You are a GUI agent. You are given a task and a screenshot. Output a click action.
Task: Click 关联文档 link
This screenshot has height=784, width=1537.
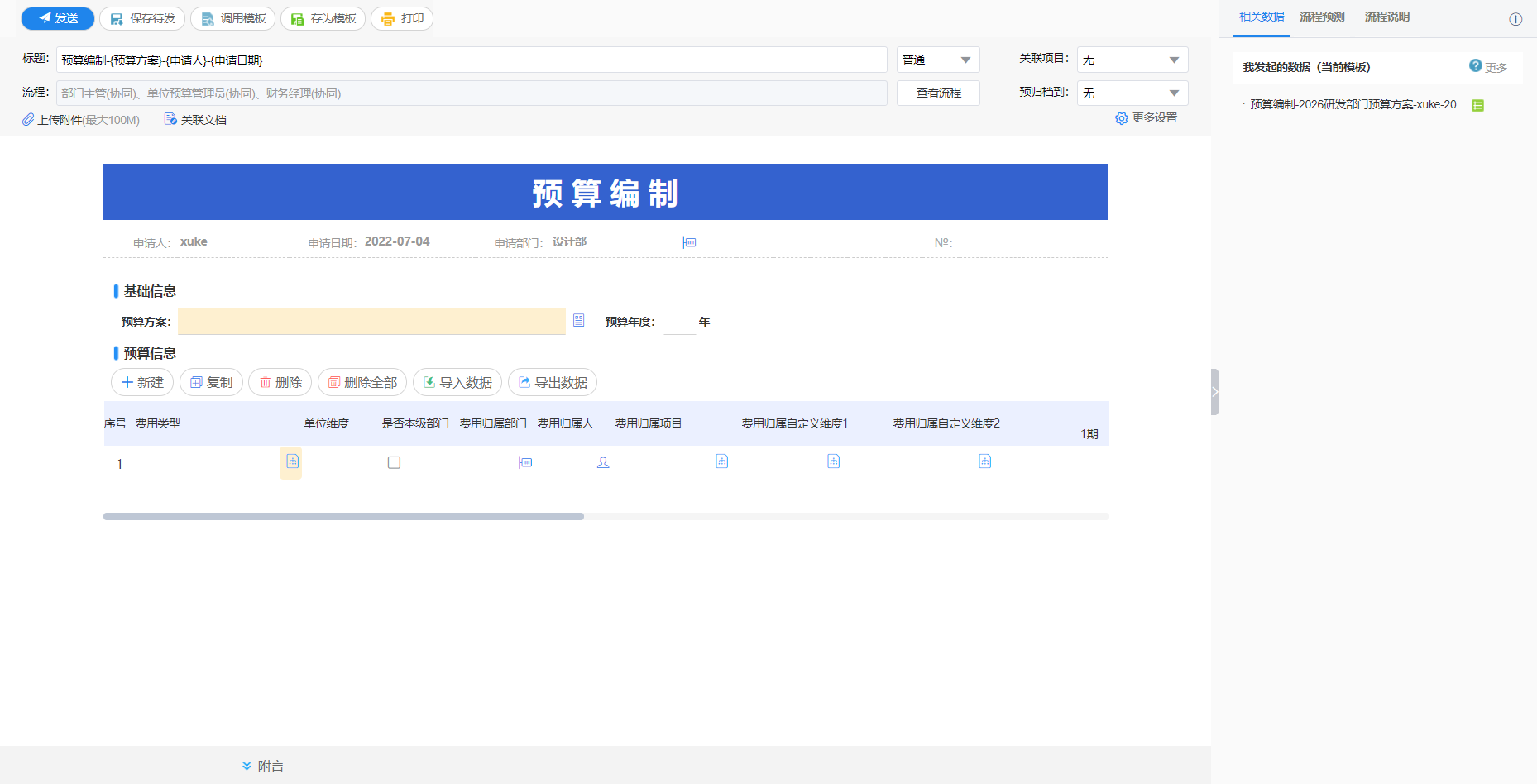[x=195, y=120]
